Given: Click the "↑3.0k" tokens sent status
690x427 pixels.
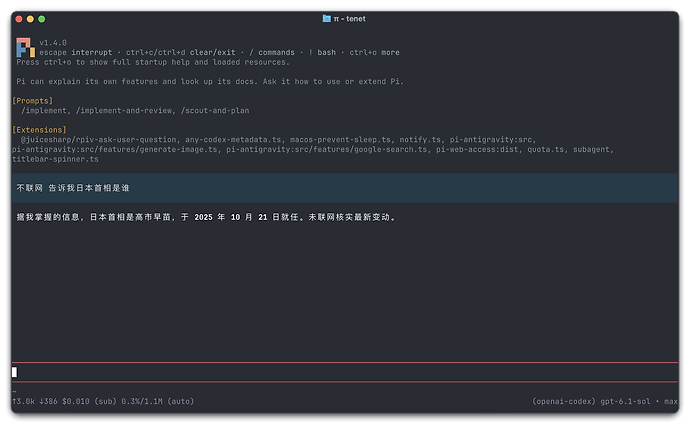Looking at the screenshot, I should [x=23, y=401].
